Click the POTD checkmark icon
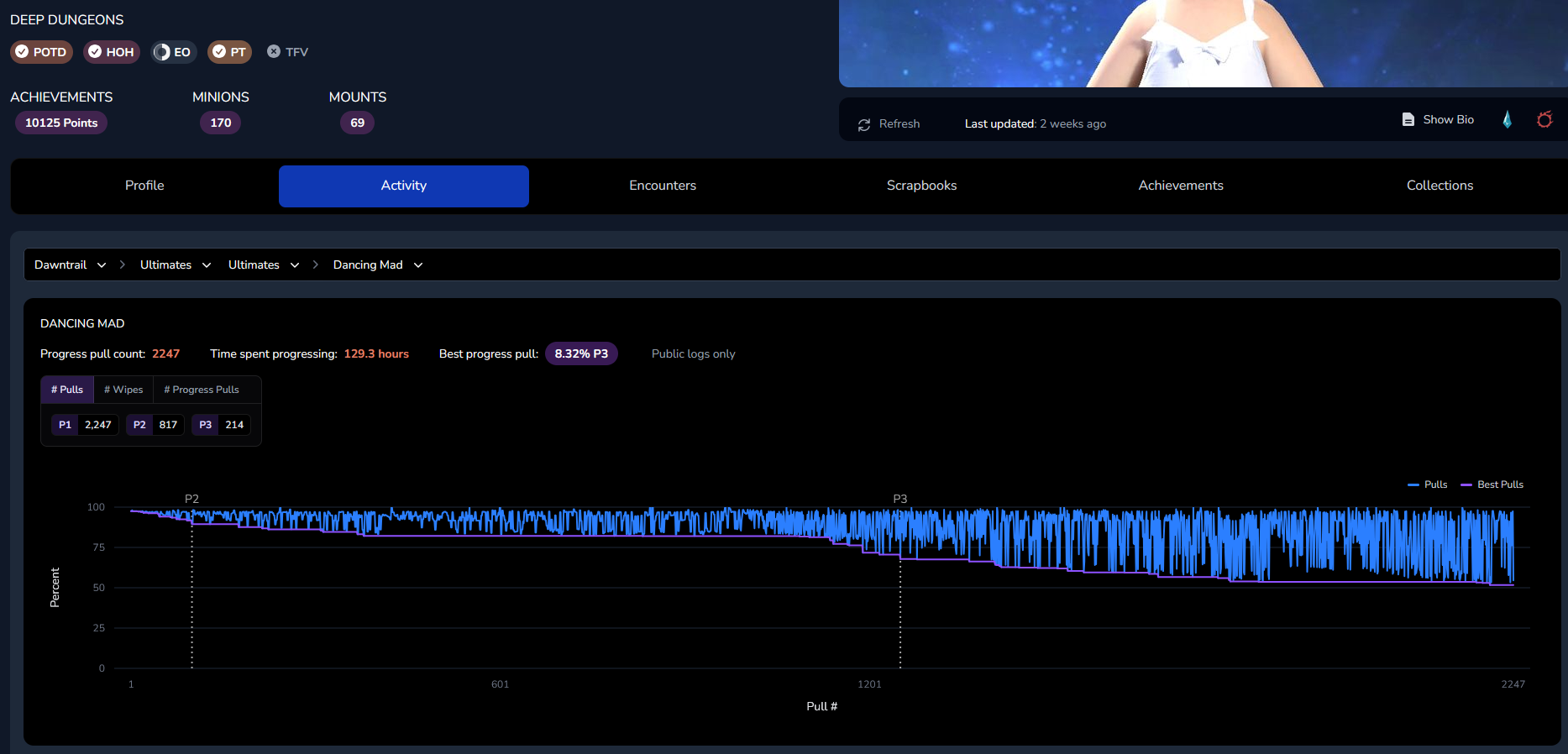Image resolution: width=1568 pixels, height=754 pixels. pos(22,51)
